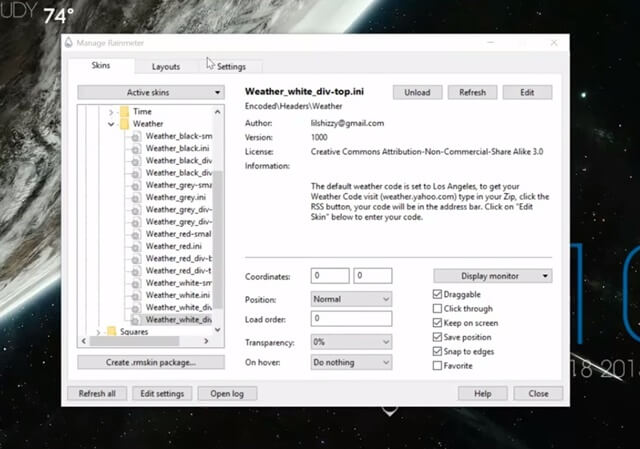
Task: Select Weather_white.ini in the skin tree
Action: [178, 296]
